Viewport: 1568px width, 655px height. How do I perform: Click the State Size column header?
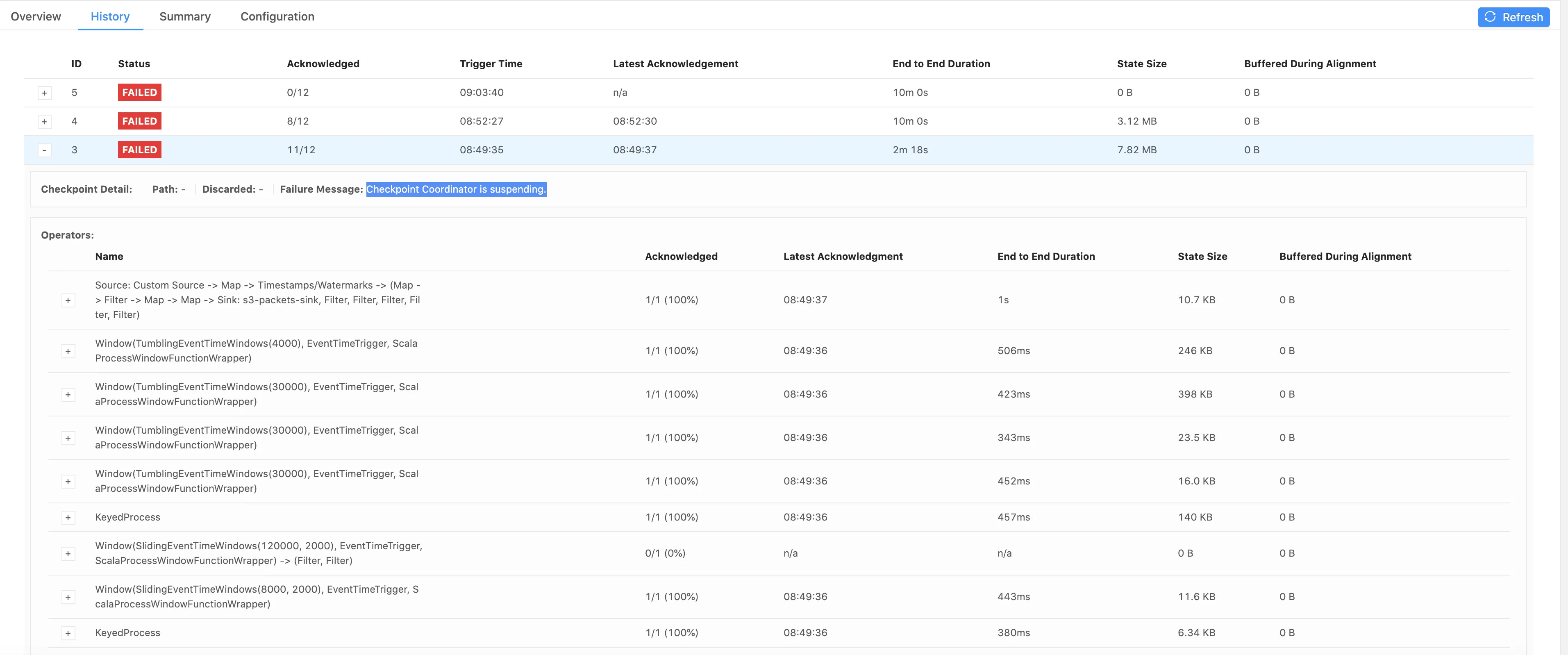1141,64
